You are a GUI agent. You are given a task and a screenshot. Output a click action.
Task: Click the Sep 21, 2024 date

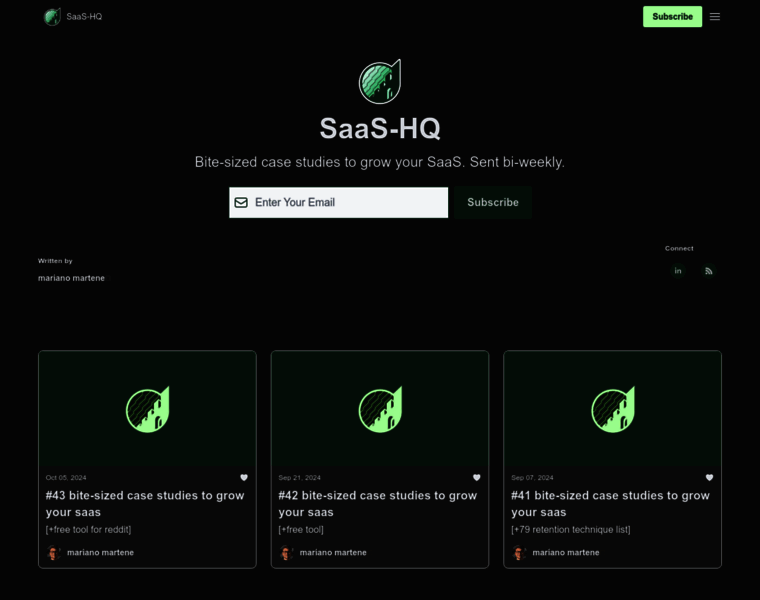click(300, 478)
